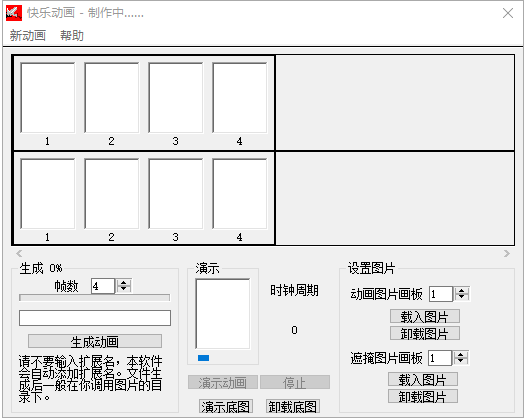Viewport: 526px width, 420px height.
Task: Click 卸载图片 under 动画图片画板
Action: pyautogui.click(x=425, y=333)
